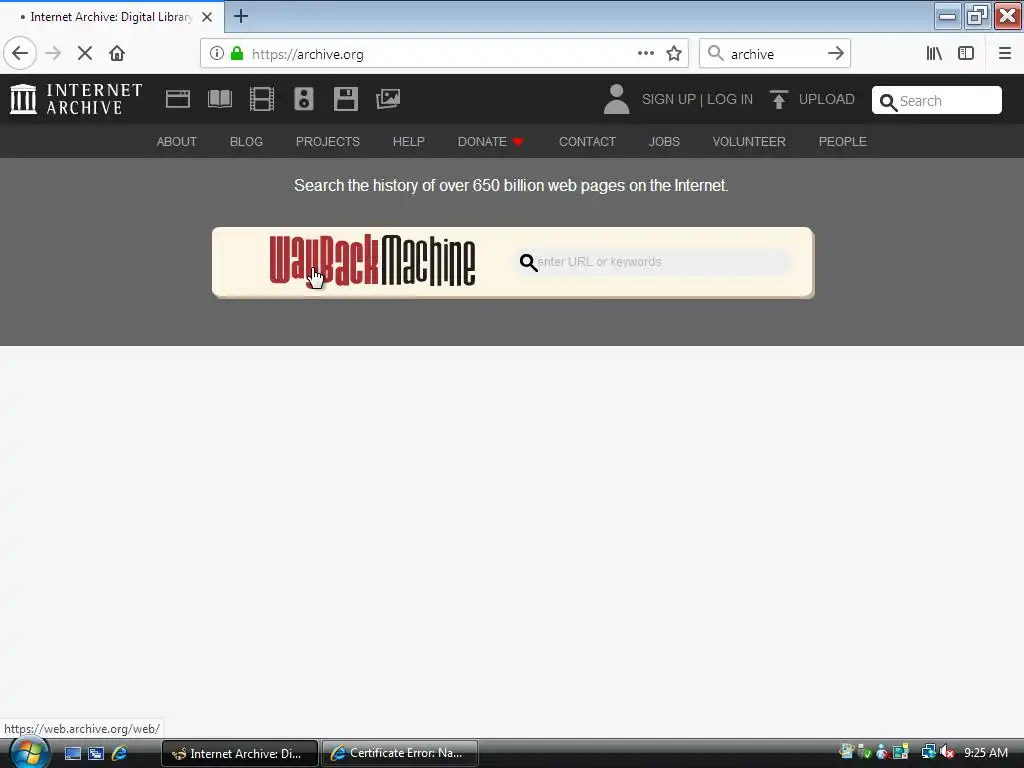The height and width of the screenshot is (768, 1024).
Task: Toggle the Firefox sidebar view
Action: (x=966, y=54)
